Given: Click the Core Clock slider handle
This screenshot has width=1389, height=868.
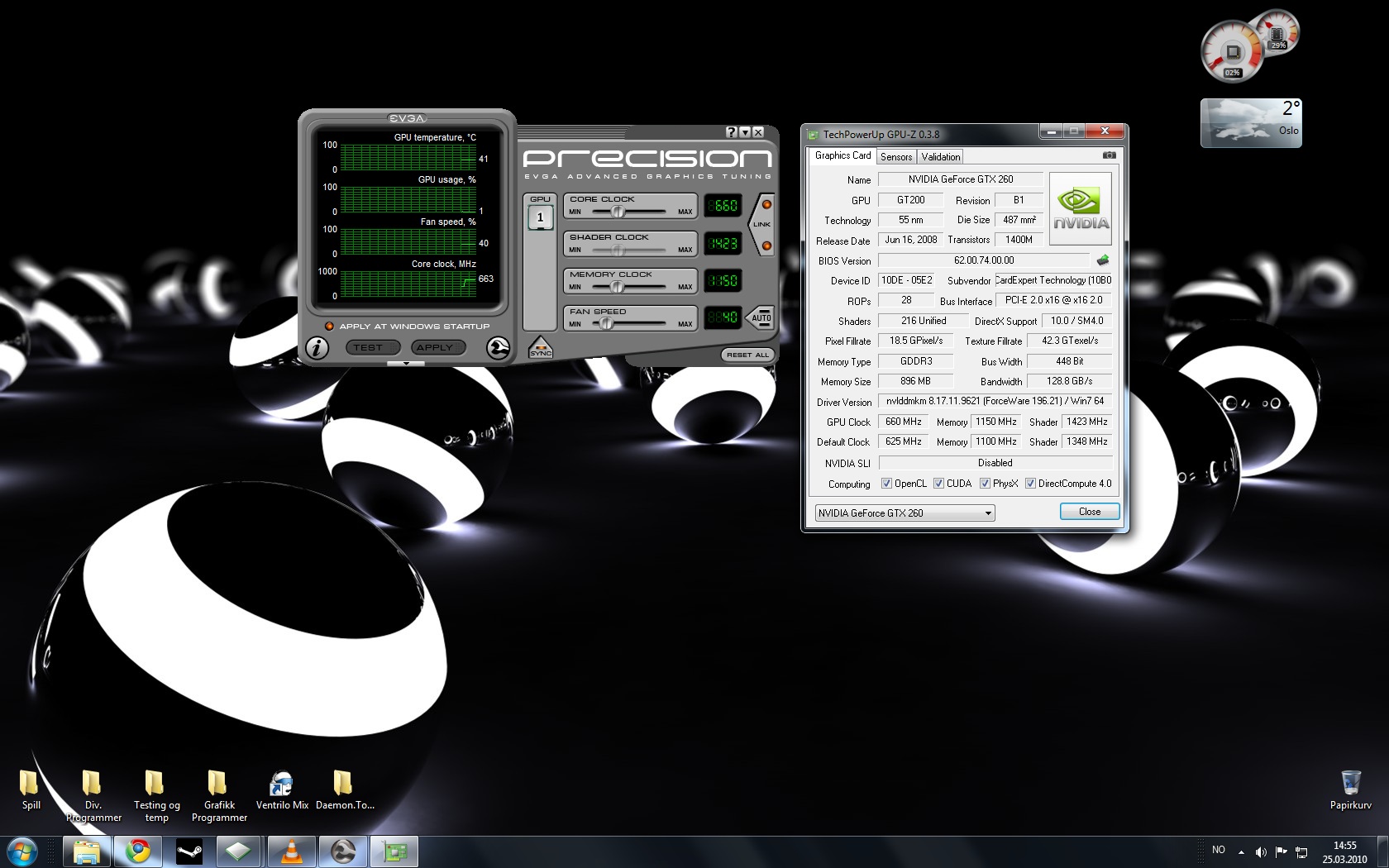Looking at the screenshot, I should pyautogui.click(x=618, y=212).
